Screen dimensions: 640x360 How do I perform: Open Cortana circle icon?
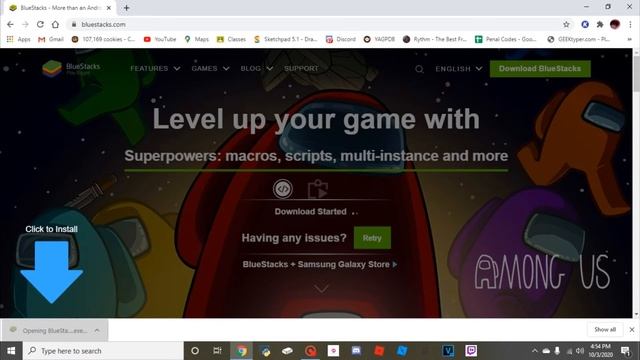tap(195, 351)
